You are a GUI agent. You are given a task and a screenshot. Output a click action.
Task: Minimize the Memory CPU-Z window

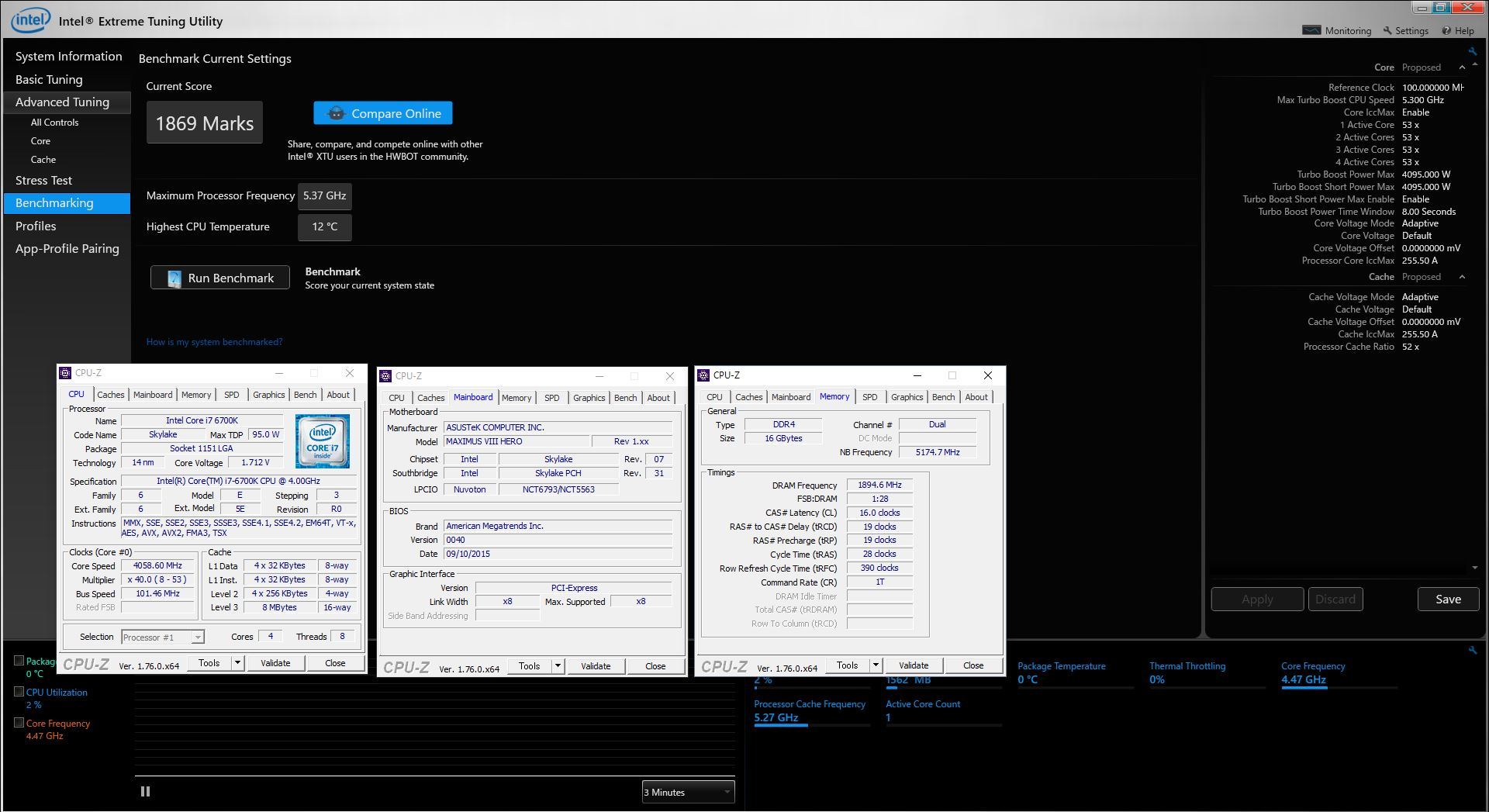(917, 375)
